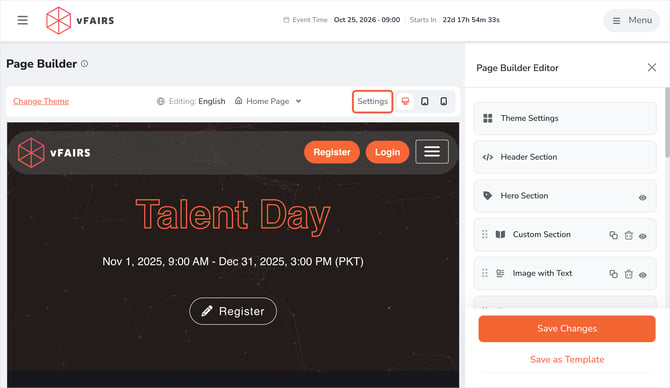Open the left hamburger sidebar menu
Viewport: 670px width, 388px height.
pyautogui.click(x=23, y=20)
